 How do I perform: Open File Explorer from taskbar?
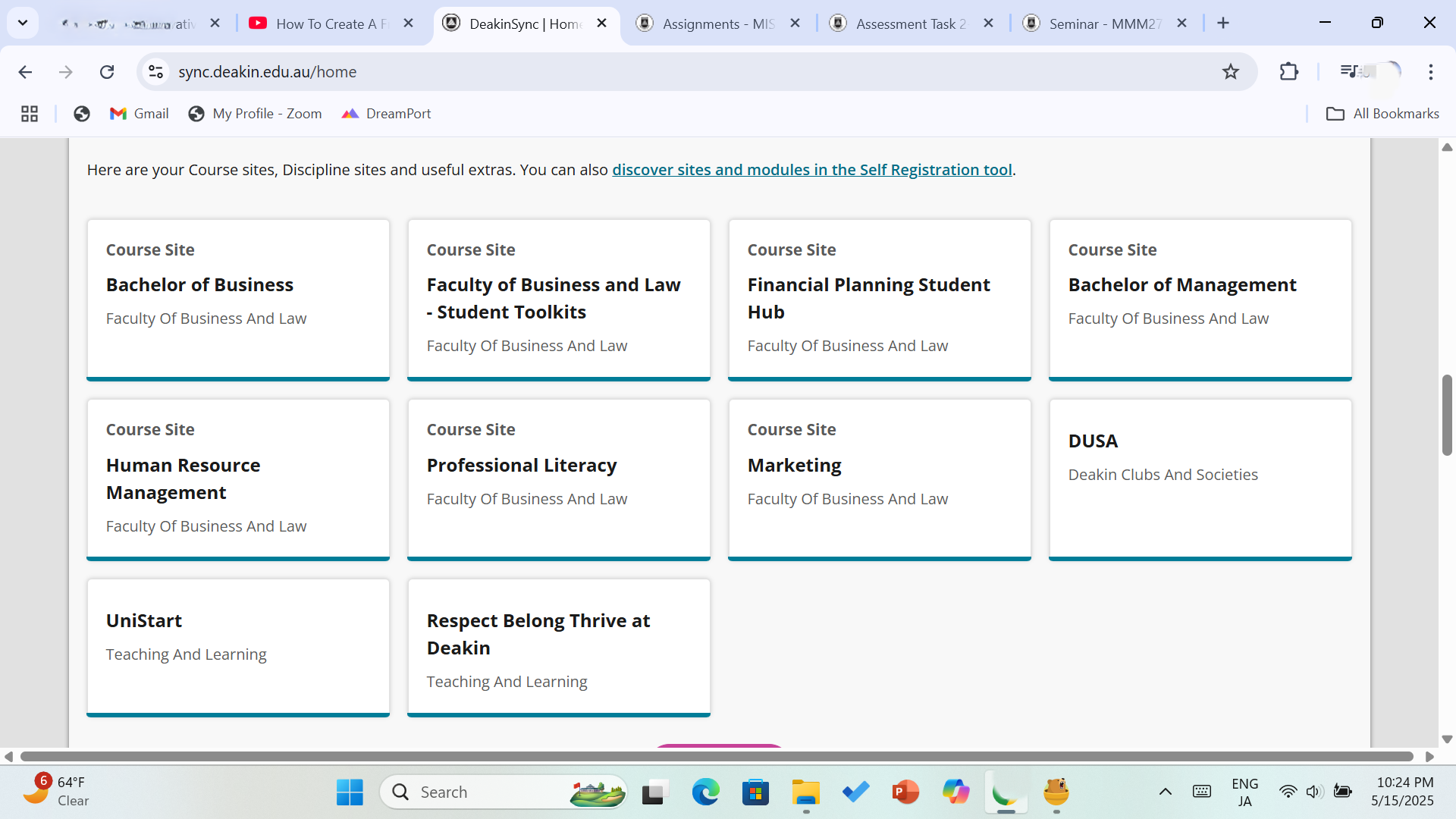pos(805,792)
